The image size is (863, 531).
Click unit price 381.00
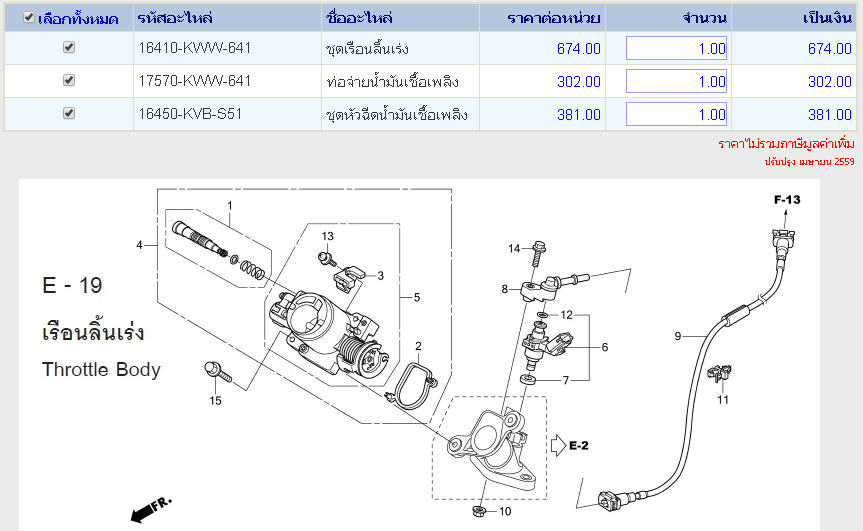(x=578, y=114)
